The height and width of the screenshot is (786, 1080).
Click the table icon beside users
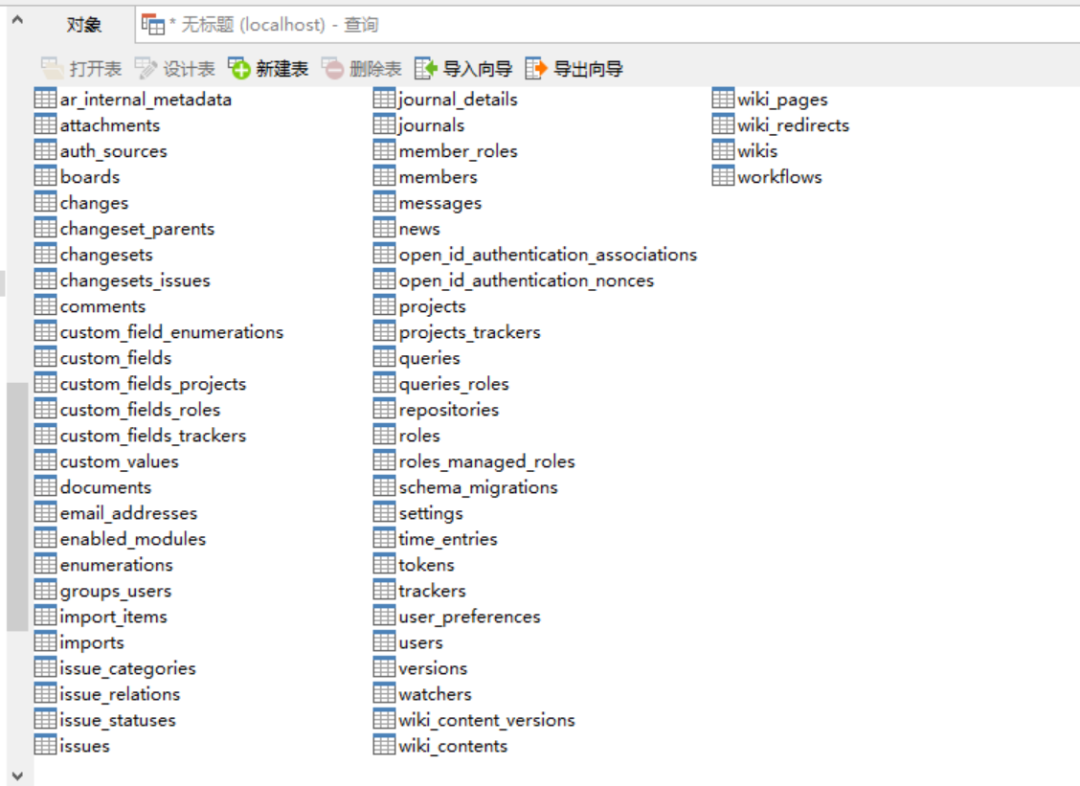click(385, 642)
